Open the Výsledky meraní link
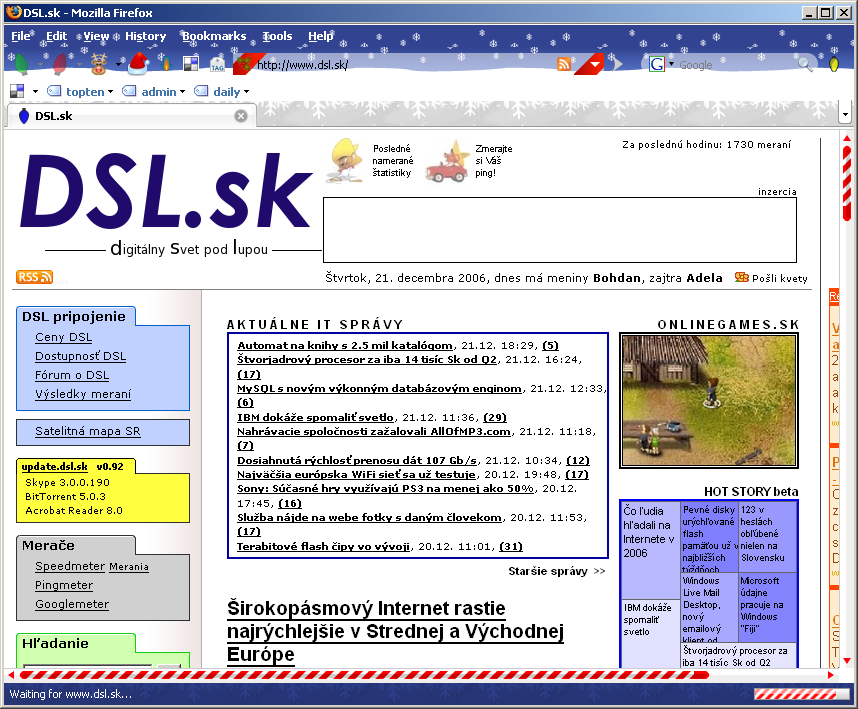 [x=83, y=394]
